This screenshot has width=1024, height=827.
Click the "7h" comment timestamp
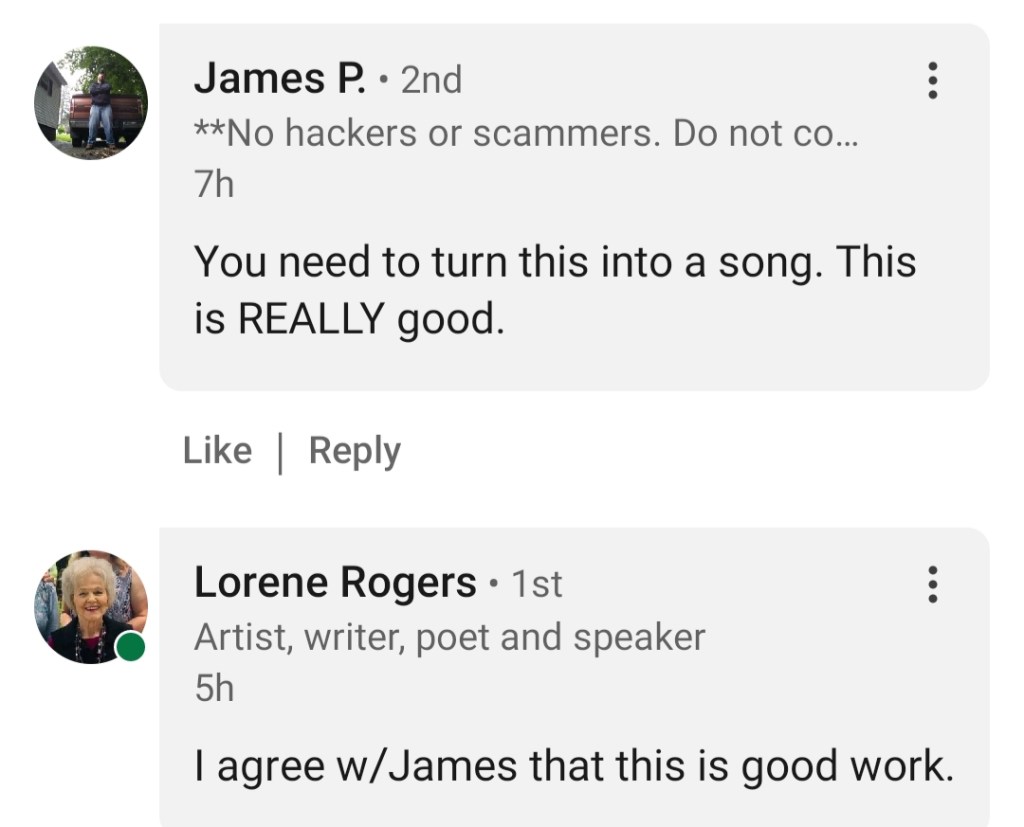tap(214, 184)
